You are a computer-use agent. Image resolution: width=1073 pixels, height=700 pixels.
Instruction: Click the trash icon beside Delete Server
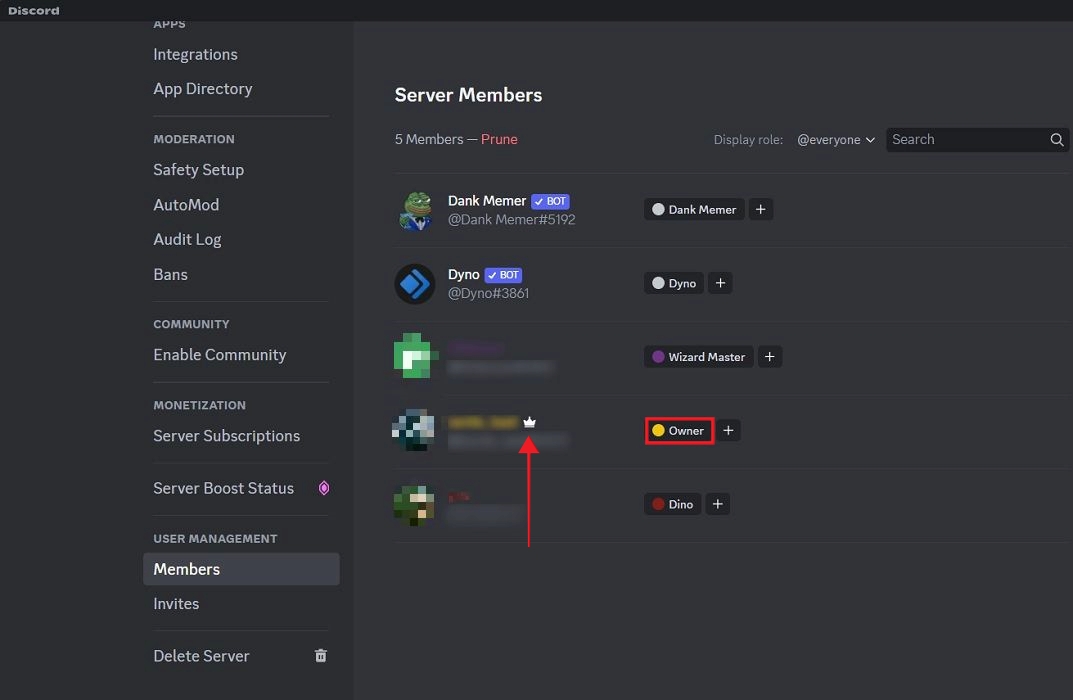pos(320,655)
